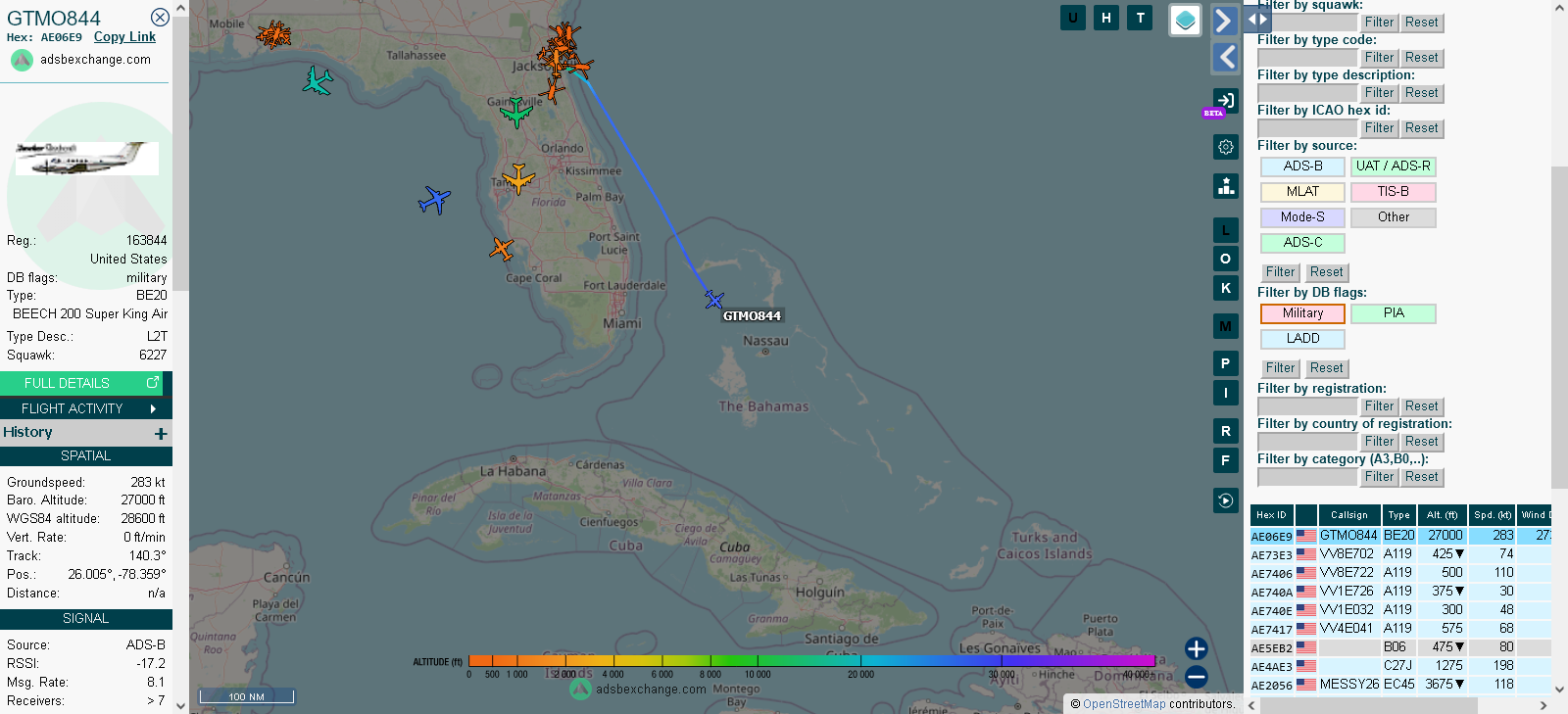1568x714 pixels.
Task: Open the leaderboard stats icon
Action: coord(1226,186)
